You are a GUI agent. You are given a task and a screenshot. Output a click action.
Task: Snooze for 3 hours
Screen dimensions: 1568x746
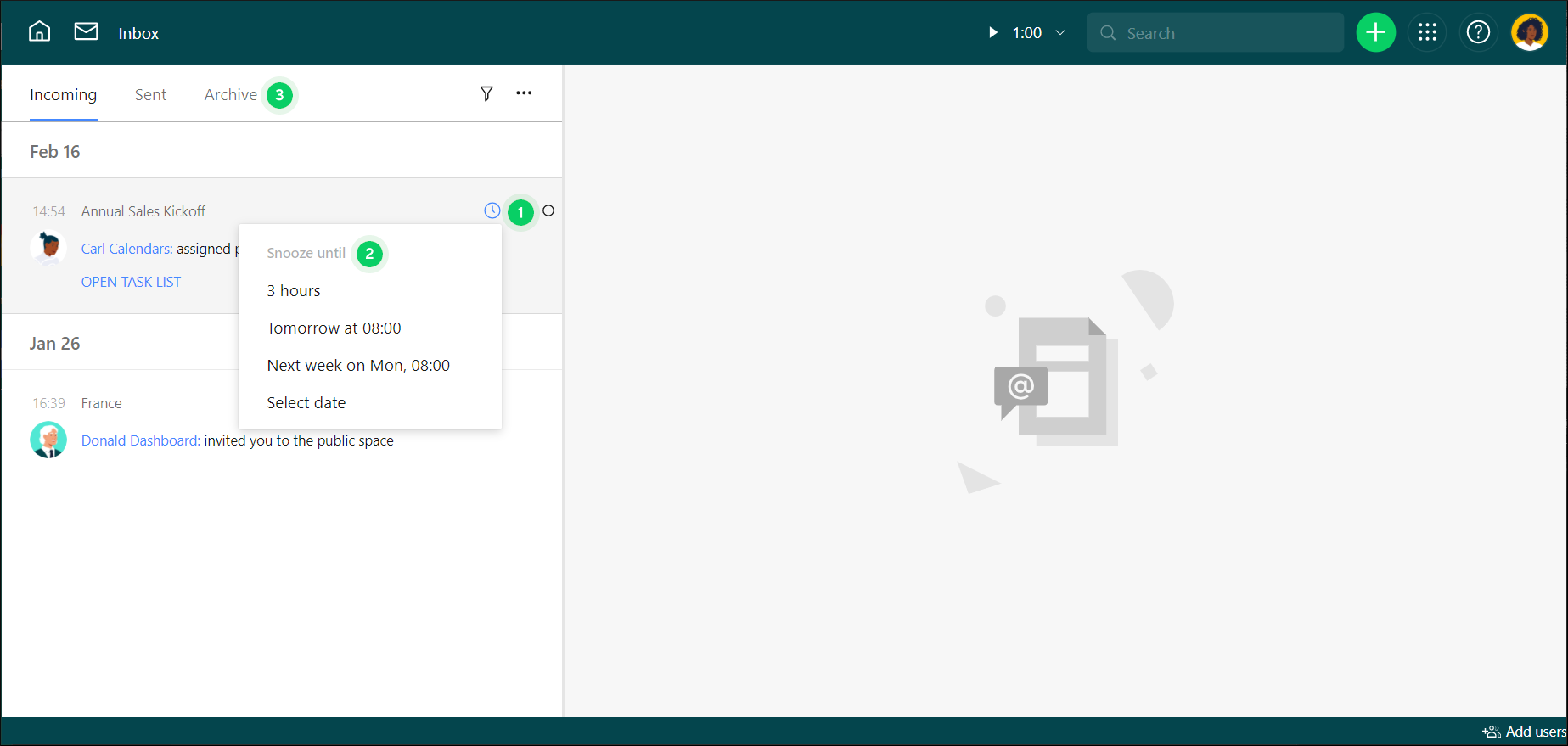(x=294, y=291)
